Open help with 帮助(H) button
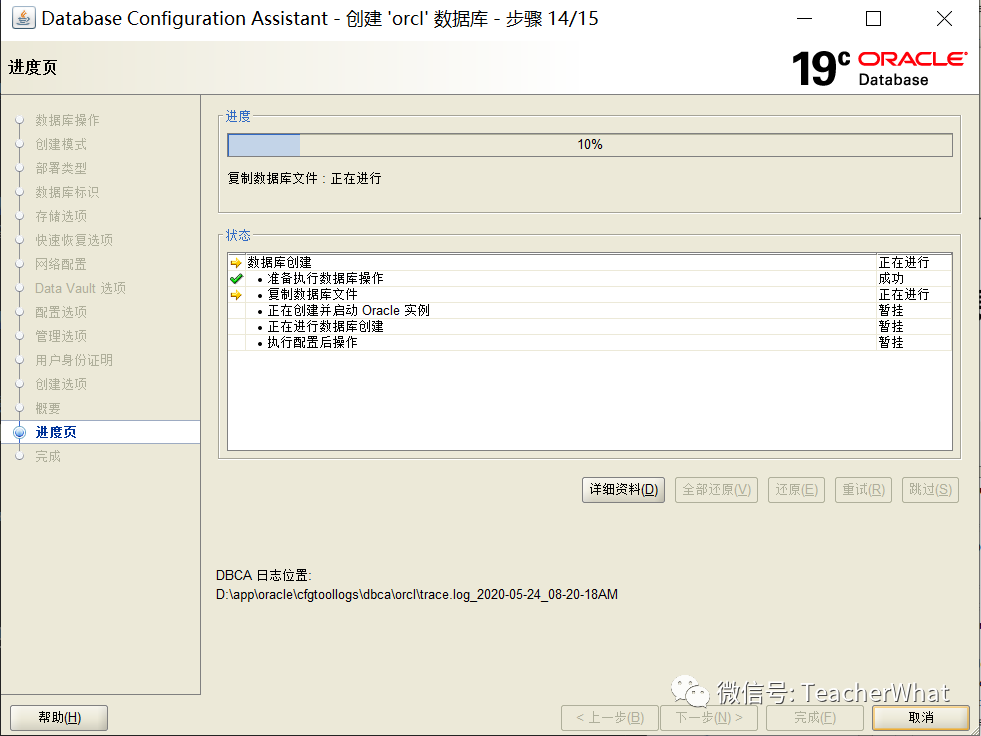981x736 pixels. click(x=59, y=718)
